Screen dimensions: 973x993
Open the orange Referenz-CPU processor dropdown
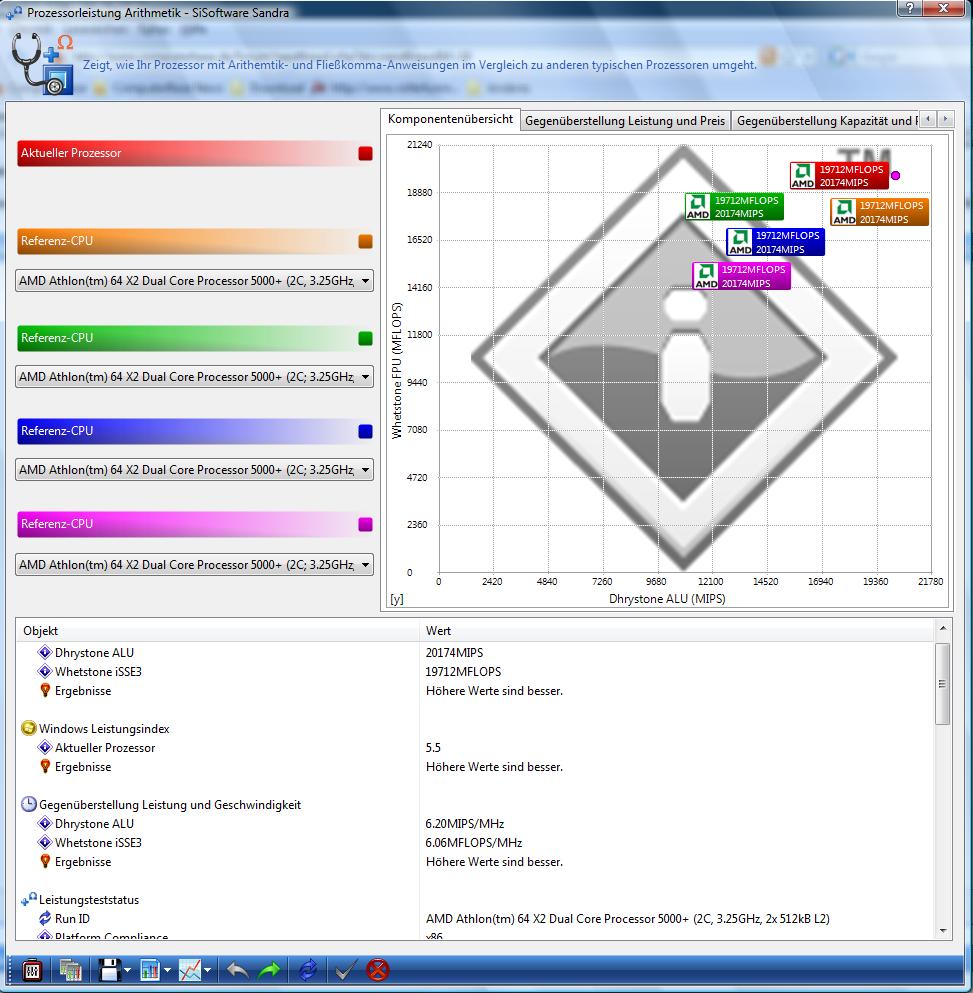(194, 281)
